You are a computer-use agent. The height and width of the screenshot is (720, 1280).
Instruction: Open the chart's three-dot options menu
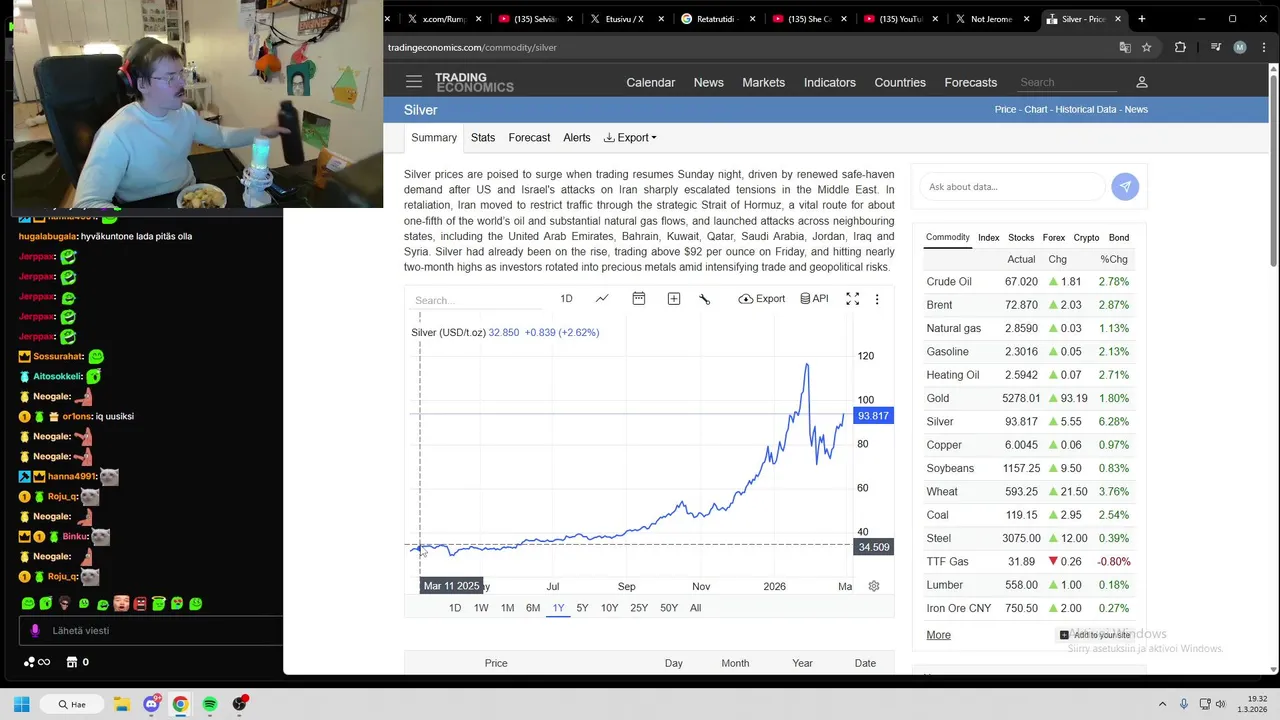(x=877, y=299)
